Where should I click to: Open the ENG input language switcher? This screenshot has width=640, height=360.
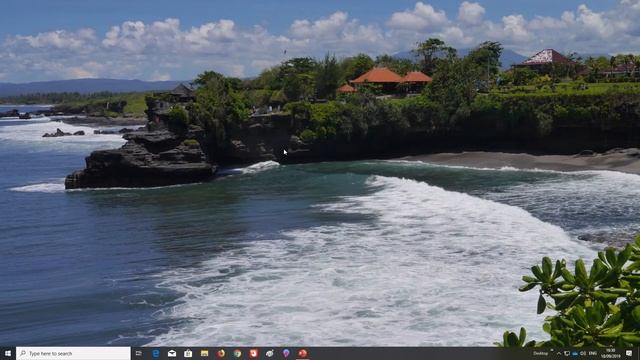click(x=593, y=353)
